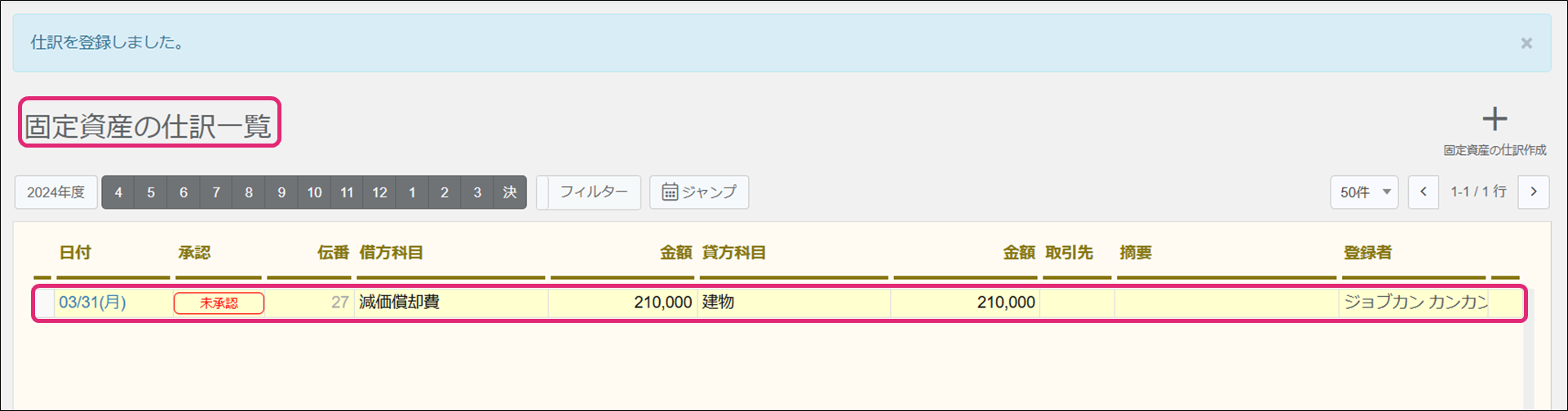Image resolution: width=1568 pixels, height=411 pixels.
Task: Open the 2024年度 fiscal year selector
Action: click(x=56, y=192)
